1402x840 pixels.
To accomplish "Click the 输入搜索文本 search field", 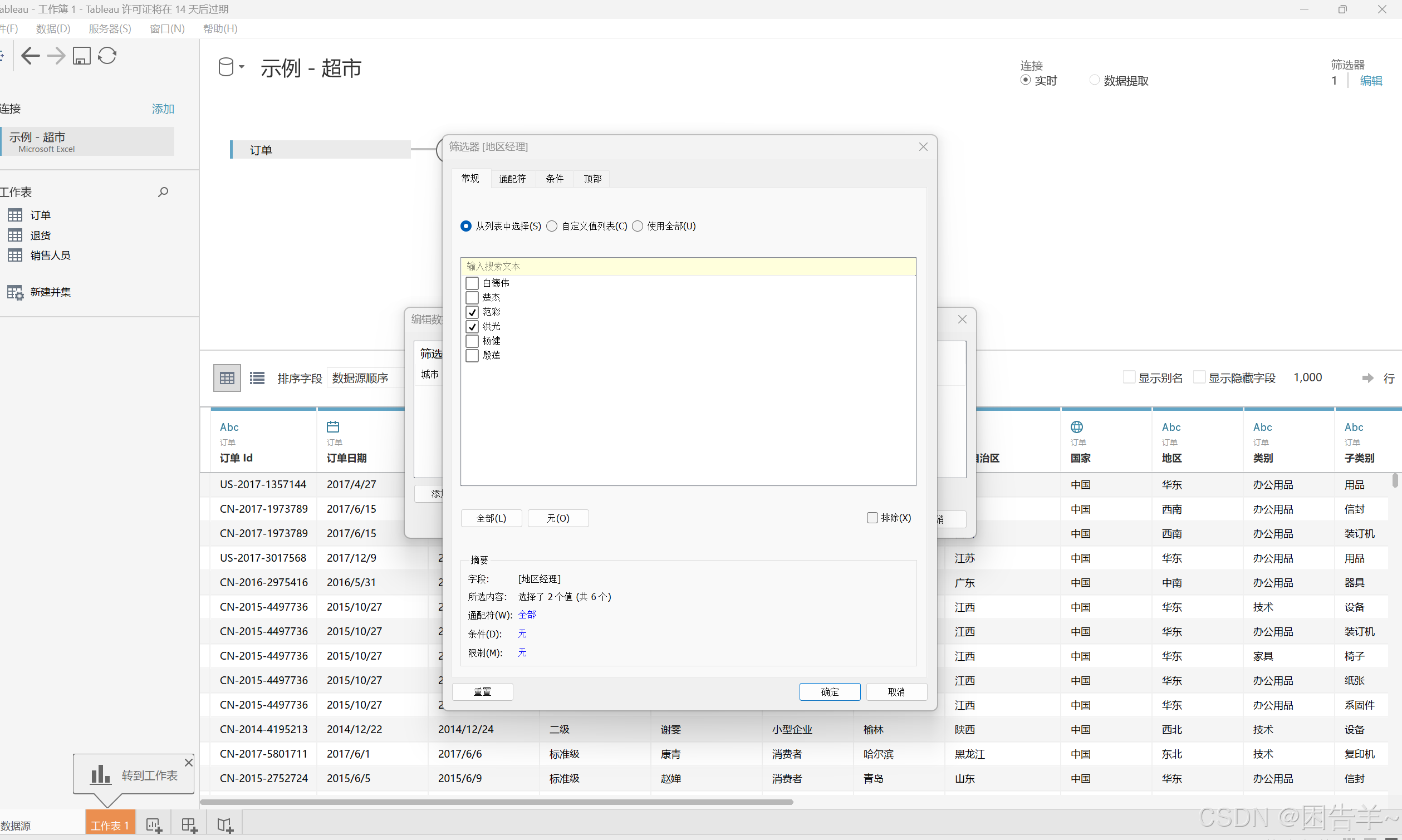I will coord(688,266).
